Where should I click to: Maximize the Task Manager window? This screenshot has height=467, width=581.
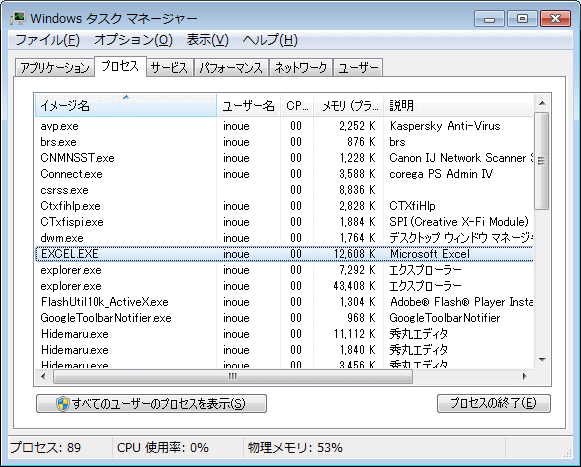pyautogui.click(x=522, y=19)
